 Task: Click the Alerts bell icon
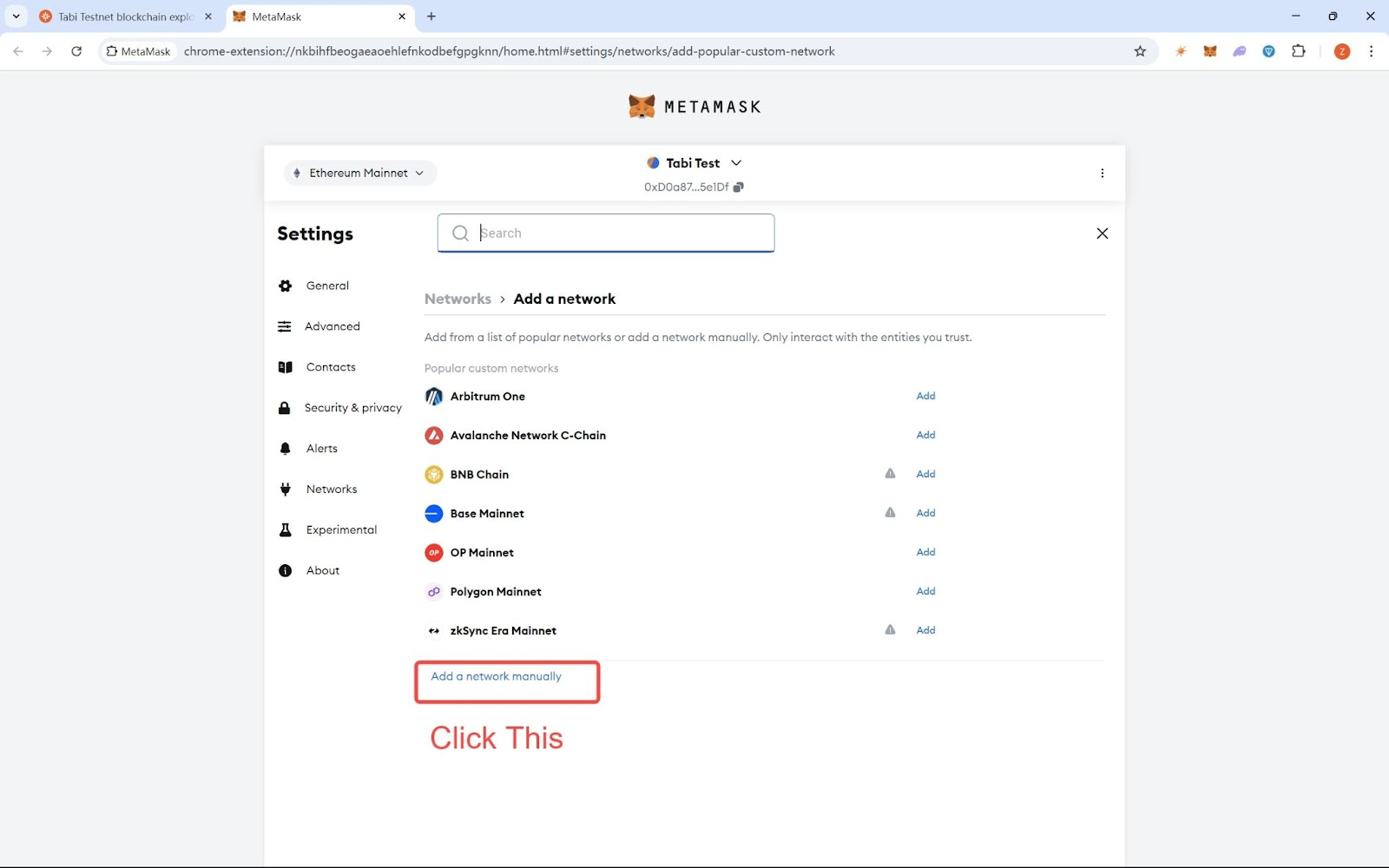coord(285,449)
